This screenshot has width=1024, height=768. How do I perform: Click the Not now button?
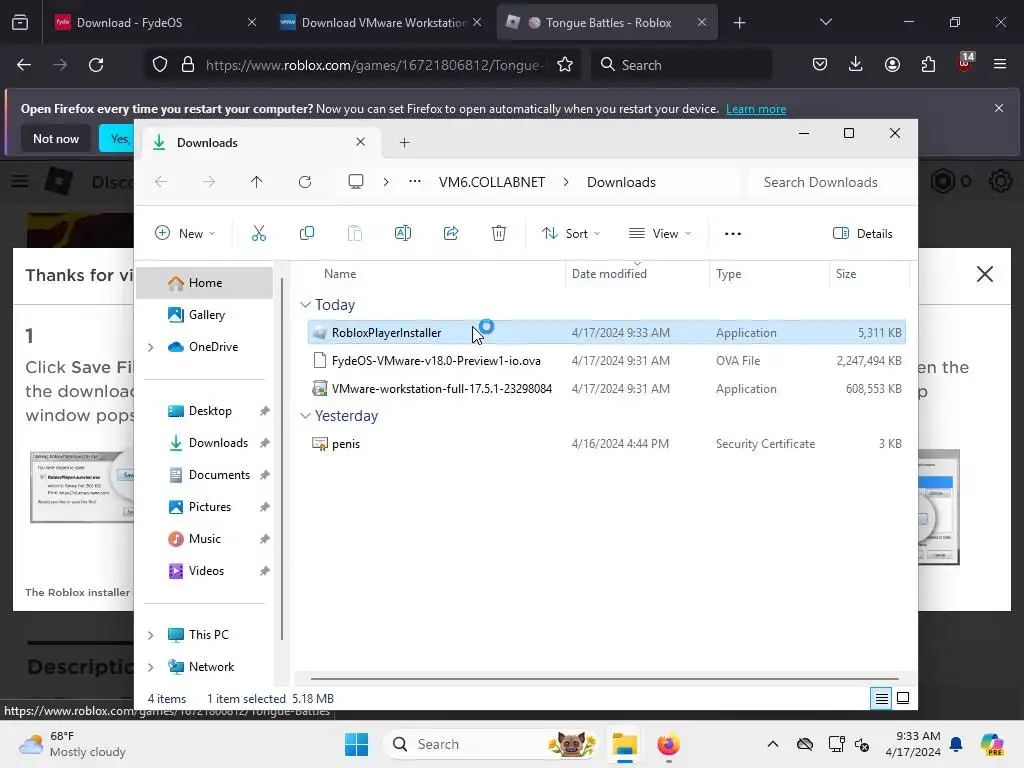tap(56, 138)
